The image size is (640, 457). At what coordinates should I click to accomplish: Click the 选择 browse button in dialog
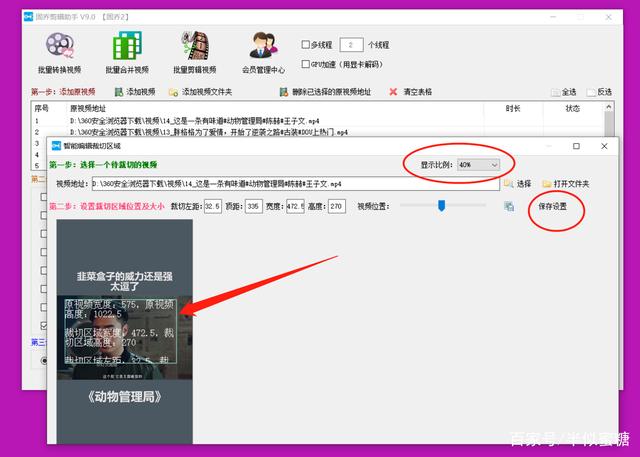tap(518, 184)
